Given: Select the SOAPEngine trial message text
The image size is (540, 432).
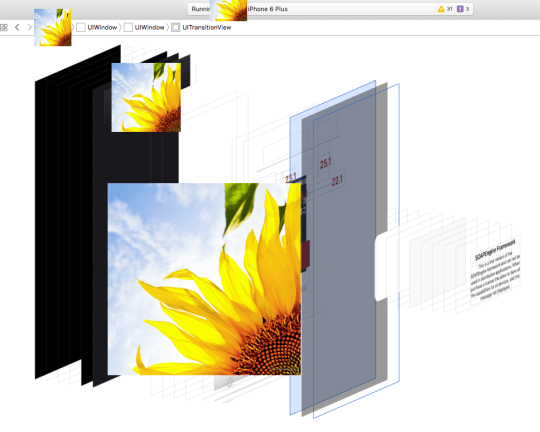Looking at the screenshot, I should pos(495,277).
